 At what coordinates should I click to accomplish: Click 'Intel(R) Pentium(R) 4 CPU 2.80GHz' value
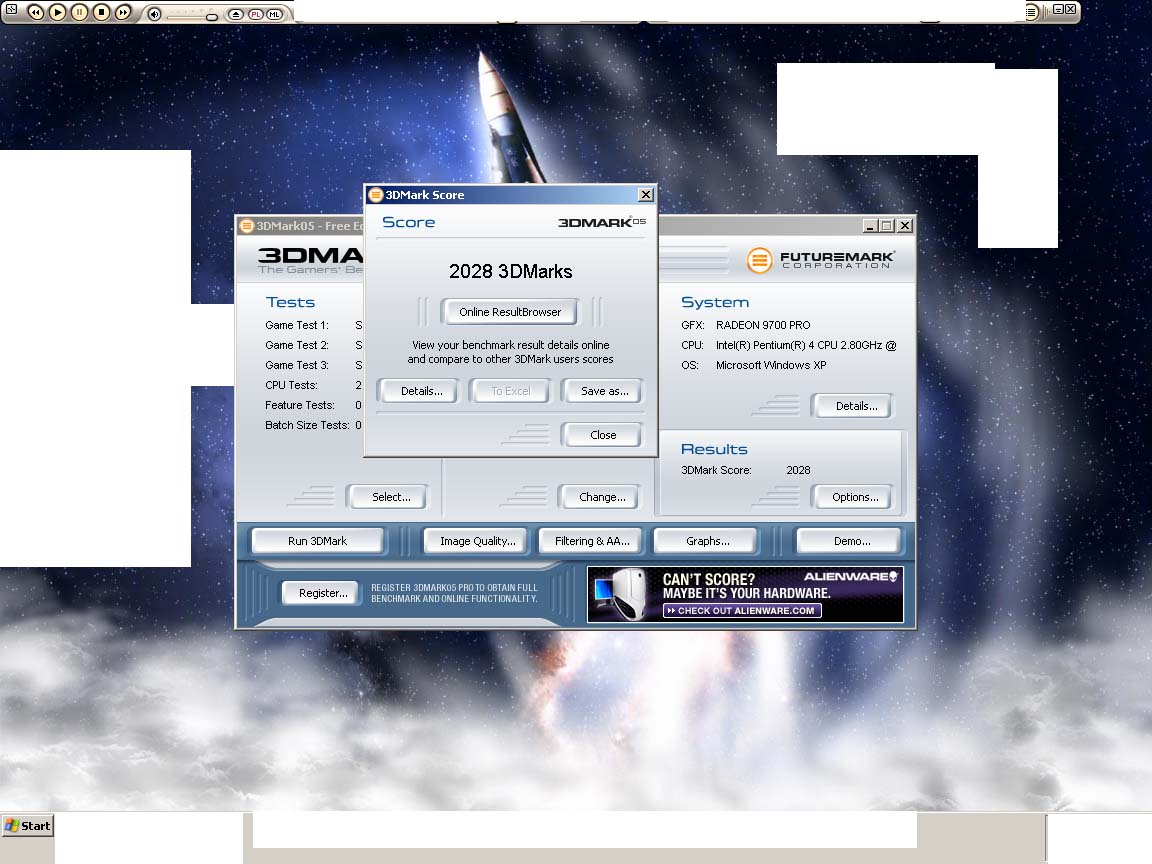click(x=799, y=345)
